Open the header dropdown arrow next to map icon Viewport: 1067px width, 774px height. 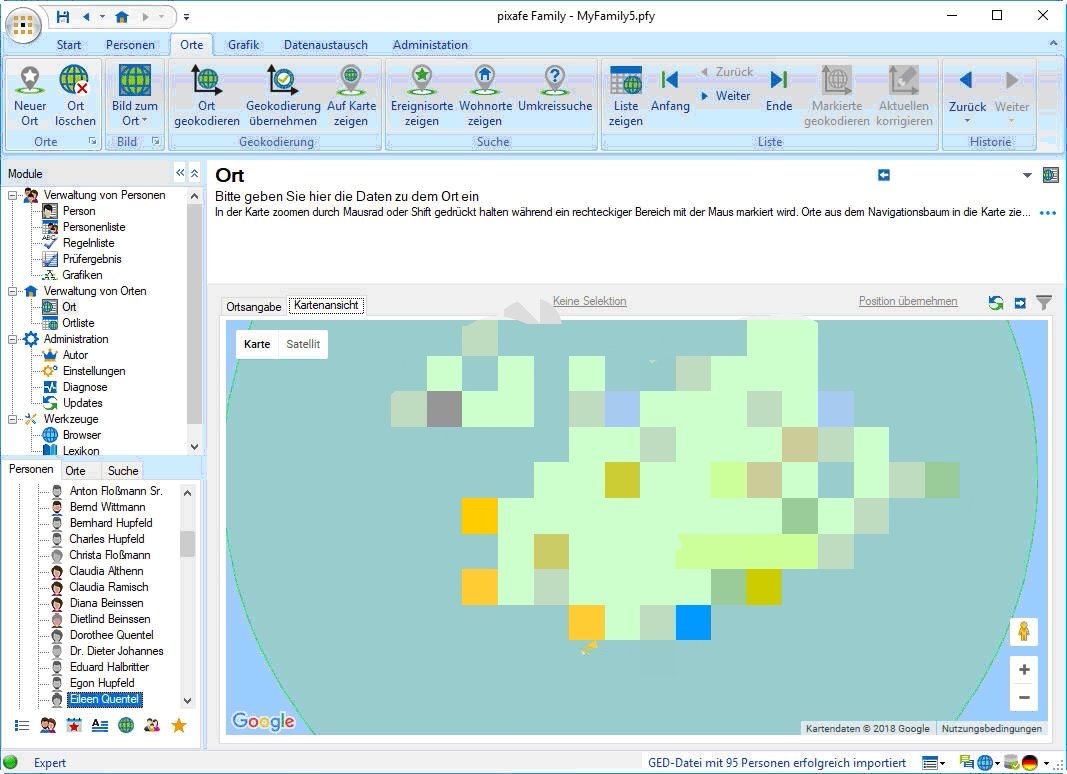(1027, 176)
